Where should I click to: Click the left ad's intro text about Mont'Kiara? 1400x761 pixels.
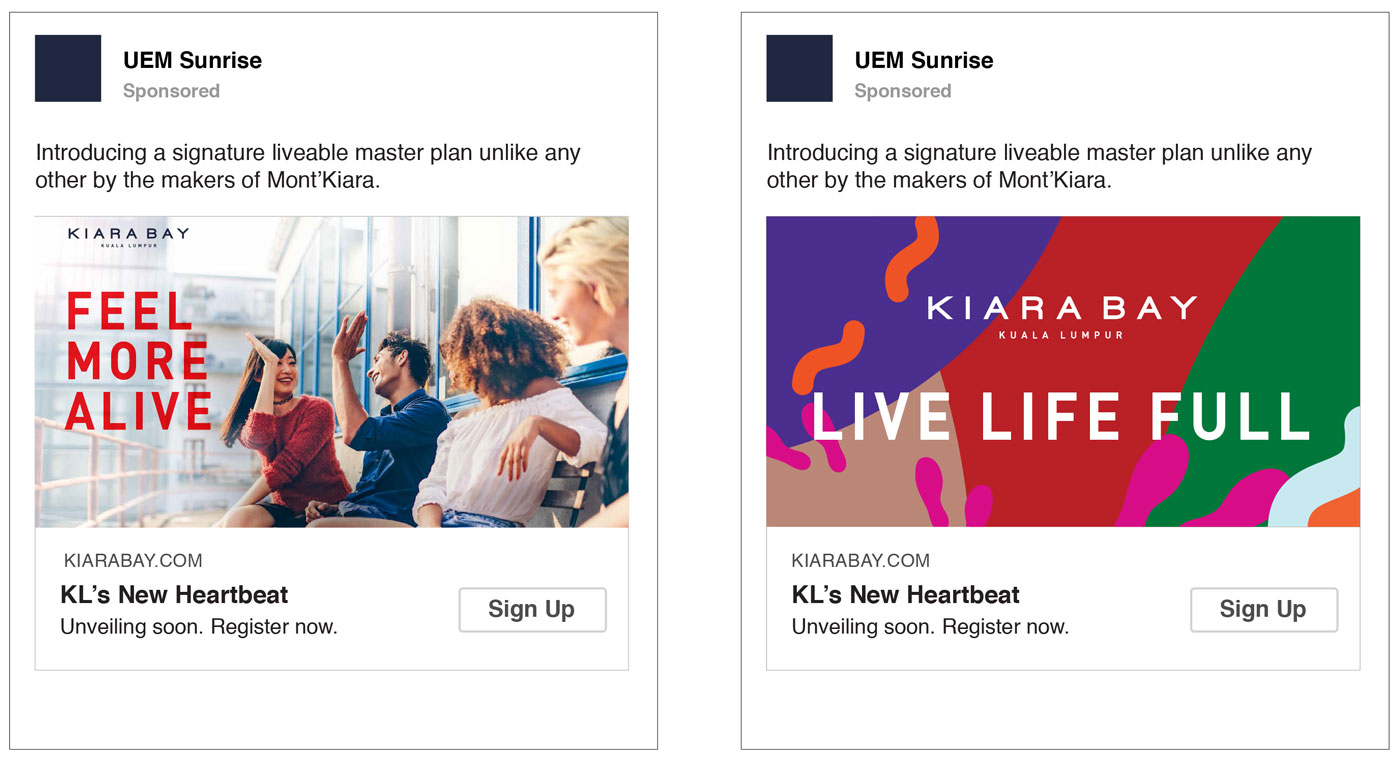click(308, 167)
